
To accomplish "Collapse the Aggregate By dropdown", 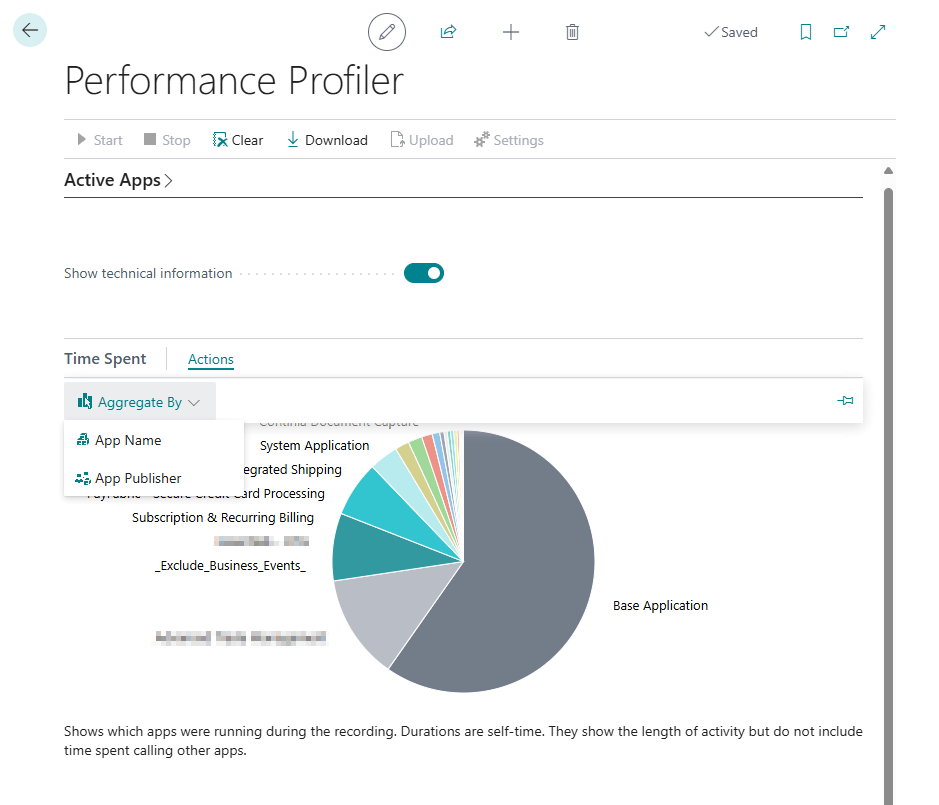I will 140,402.
